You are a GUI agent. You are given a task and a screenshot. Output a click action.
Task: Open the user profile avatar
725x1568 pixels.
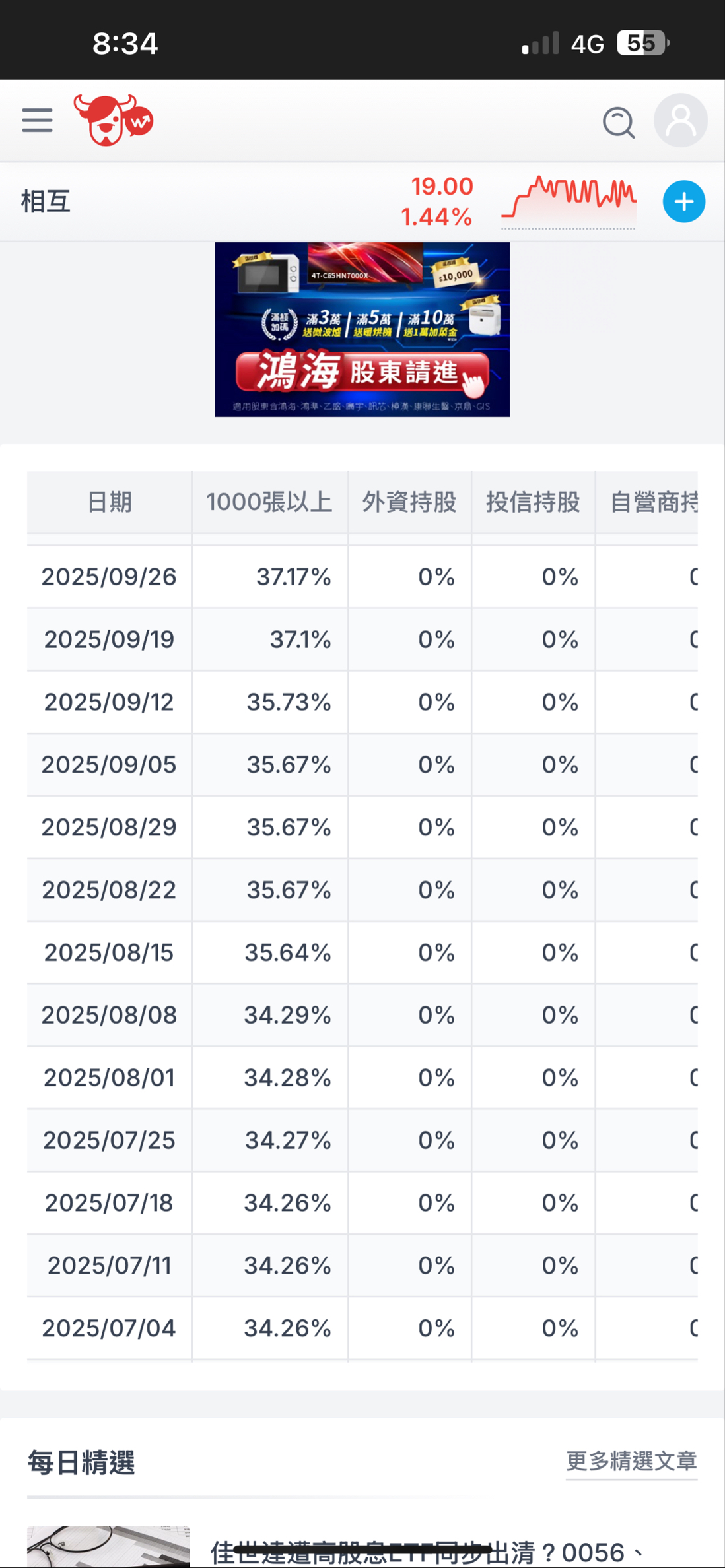coord(680,121)
